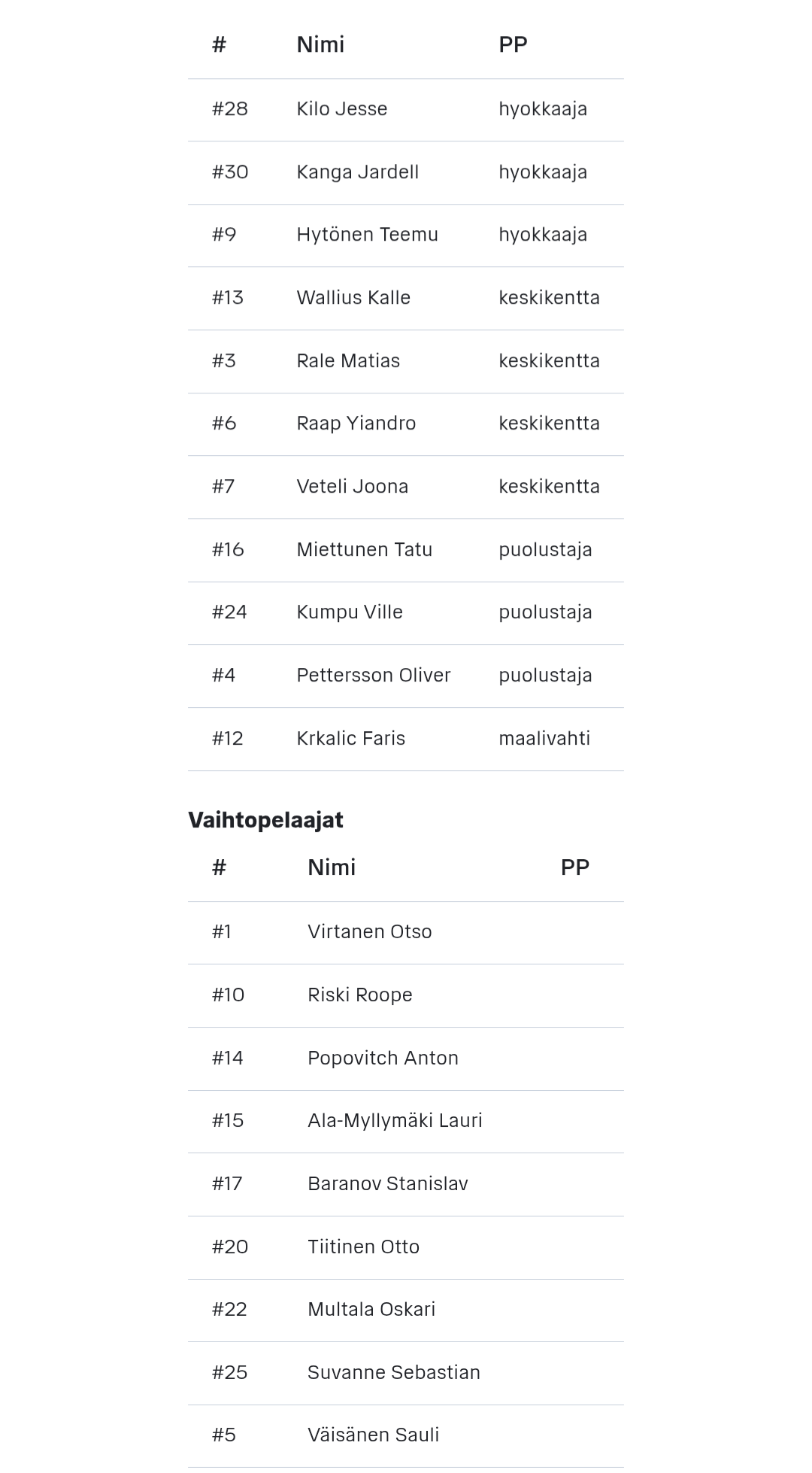Click PP column header in substitutes table
Image resolution: width=812 pixels, height=1473 pixels.
tap(575, 867)
